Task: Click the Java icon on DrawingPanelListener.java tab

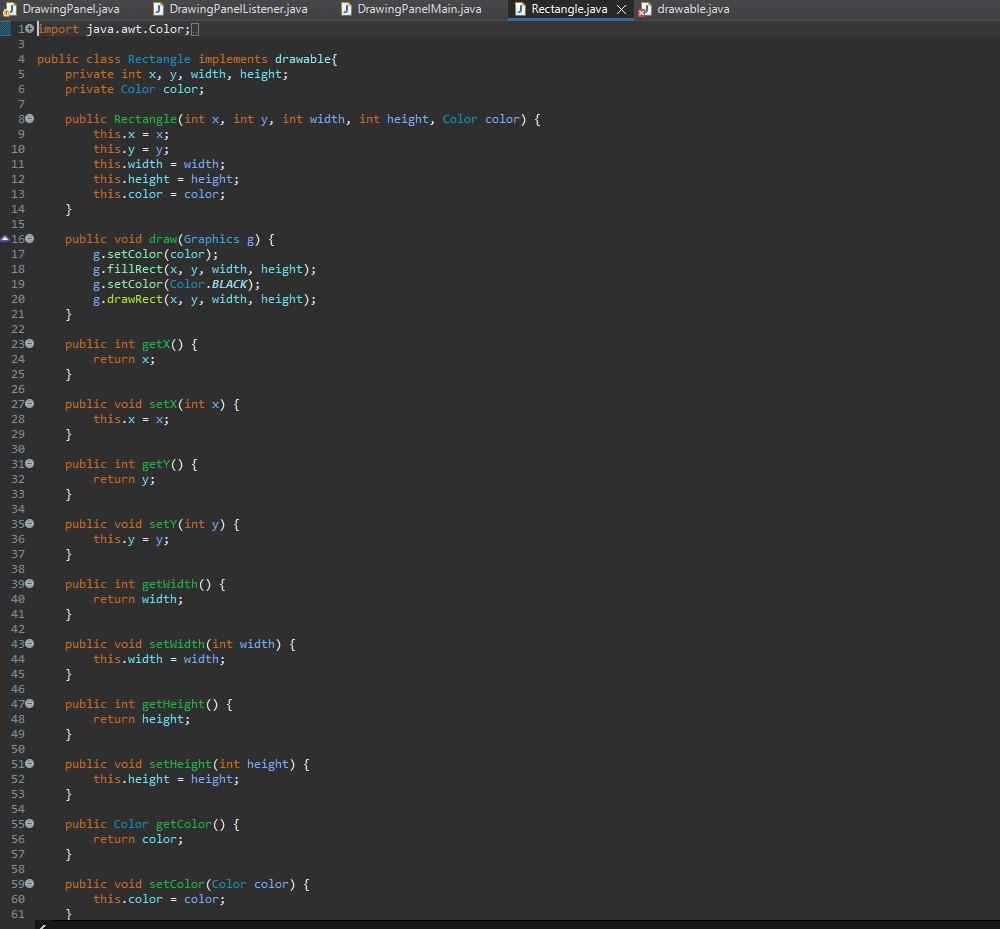Action: pyautogui.click(x=156, y=9)
